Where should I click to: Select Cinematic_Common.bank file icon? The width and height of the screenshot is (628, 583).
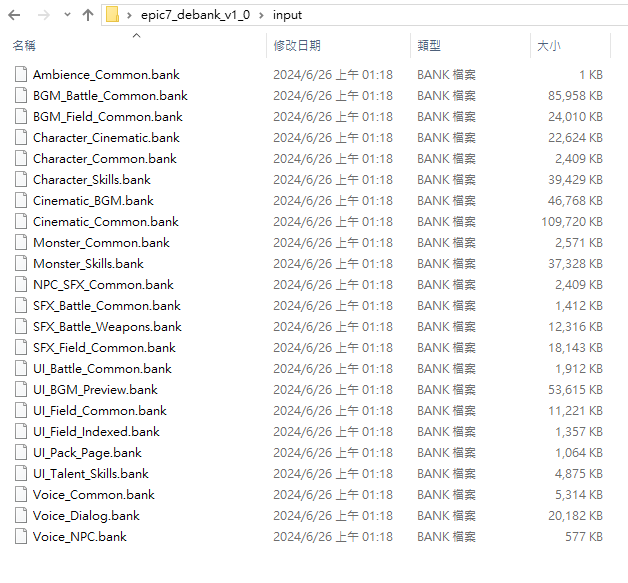(x=21, y=221)
